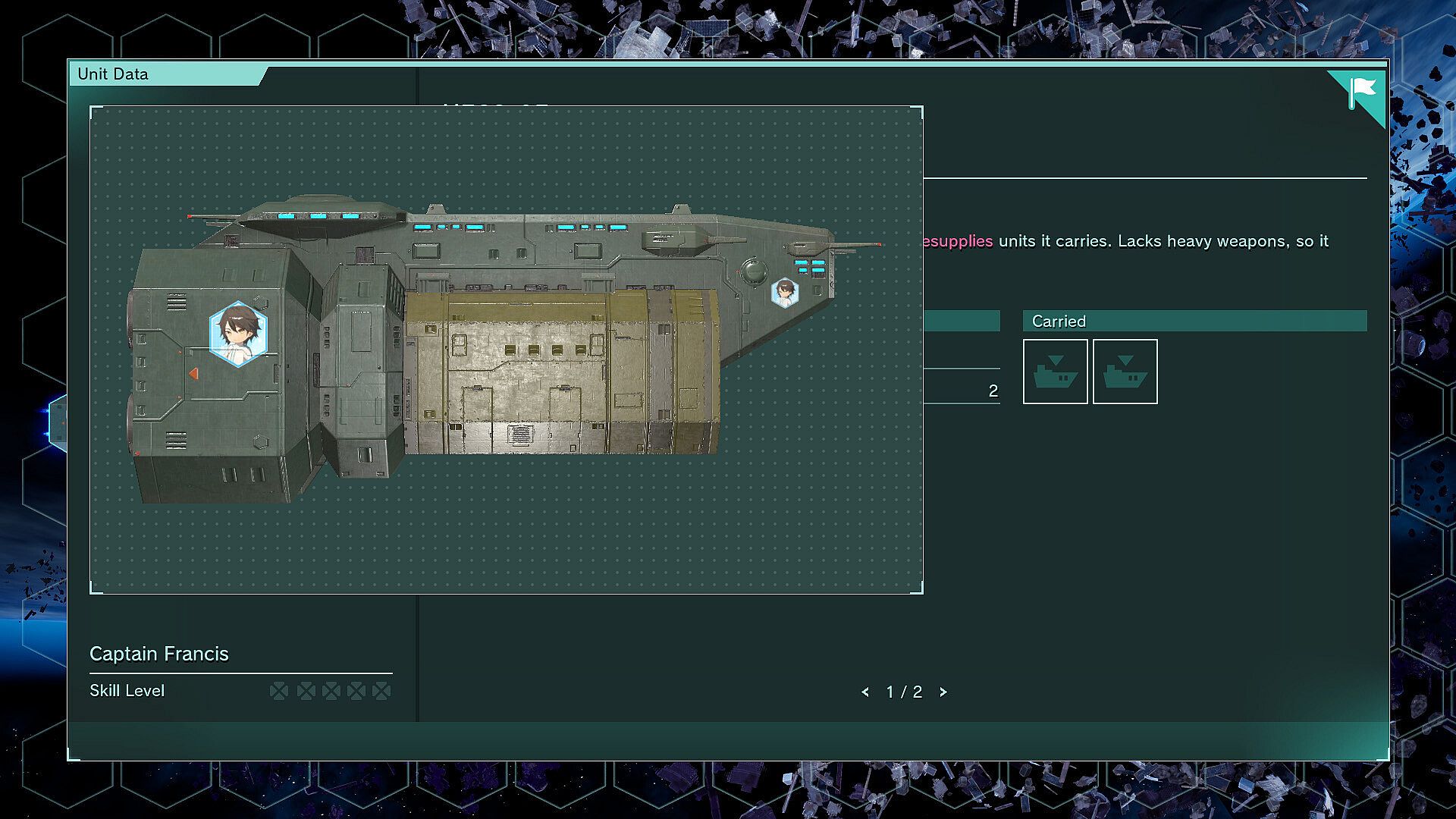The image size is (1456, 819).
Task: Select the second carried ship slot
Action: (1125, 372)
